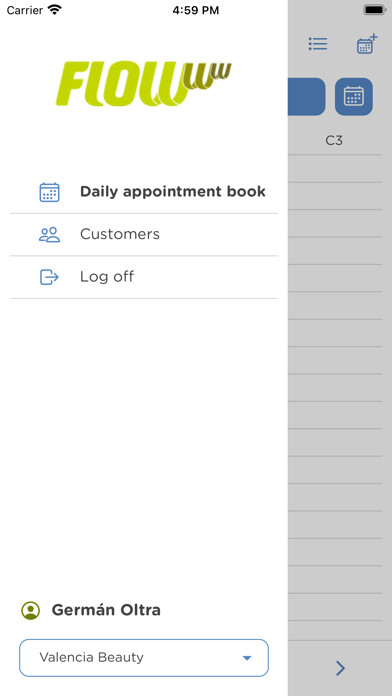Screen dimensions: 392x696
Task: Tap the Log off option
Action: click(144, 277)
